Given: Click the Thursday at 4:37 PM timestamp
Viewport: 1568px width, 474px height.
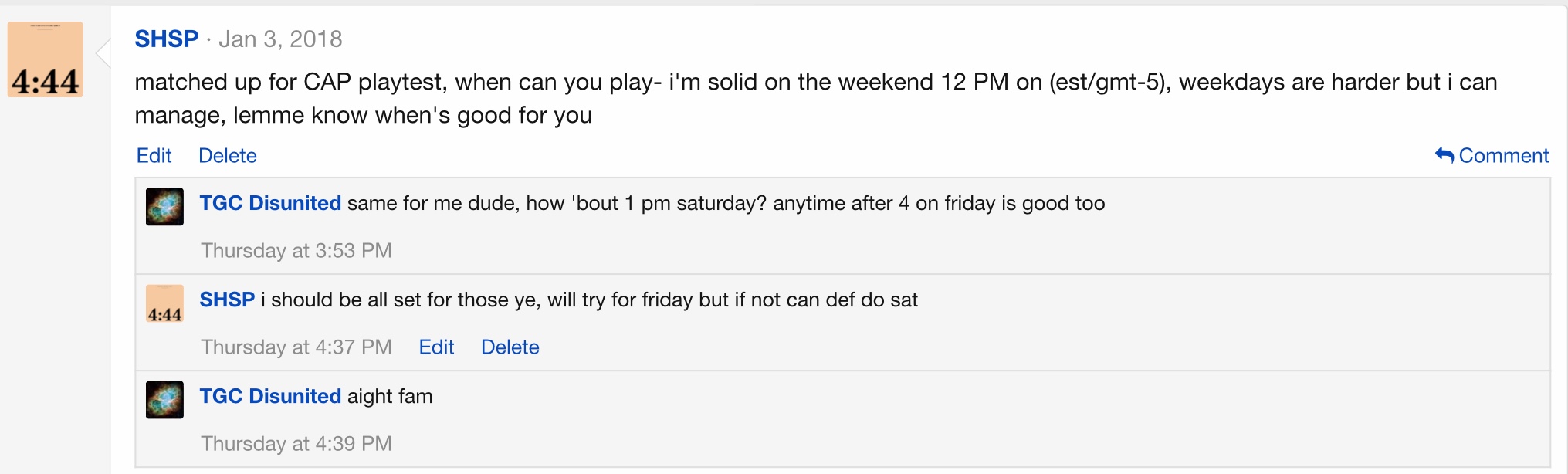Looking at the screenshot, I should pyautogui.click(x=296, y=347).
